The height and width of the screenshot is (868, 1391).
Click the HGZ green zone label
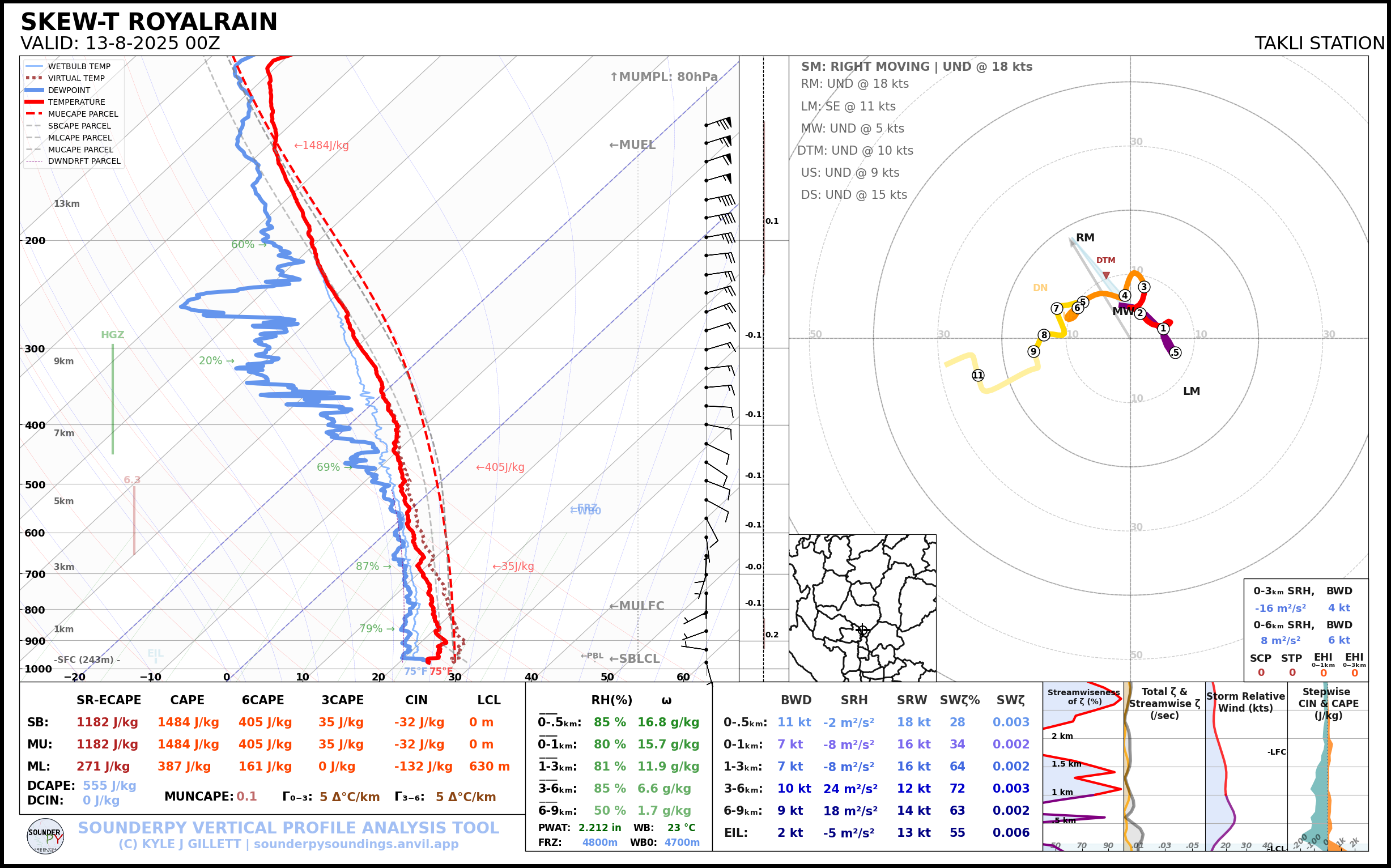(113, 335)
